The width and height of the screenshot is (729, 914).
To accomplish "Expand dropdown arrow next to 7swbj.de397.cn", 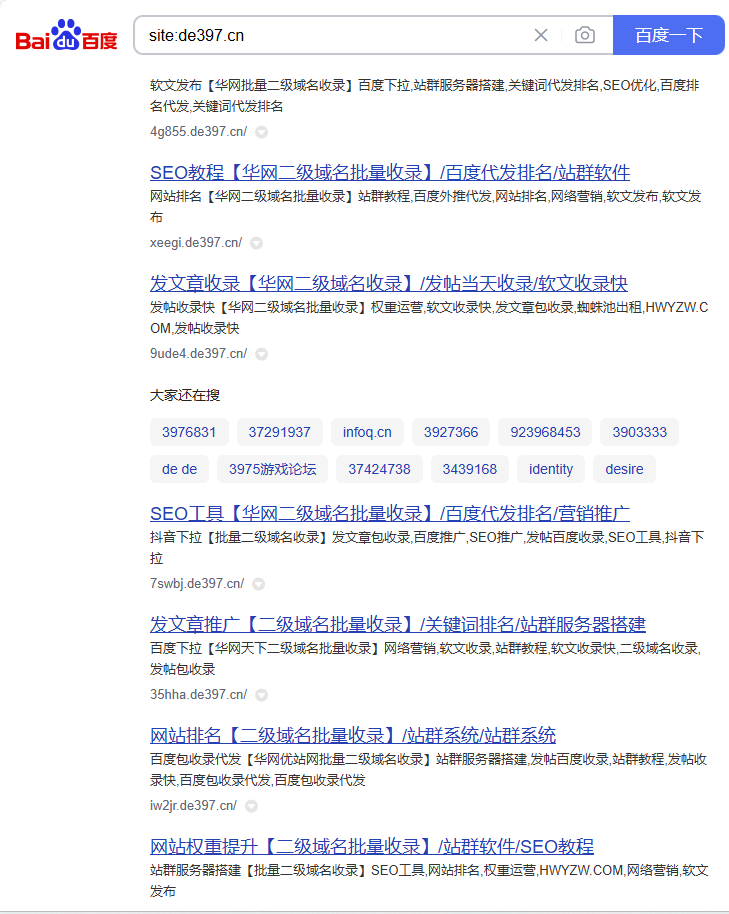I will (x=258, y=584).
